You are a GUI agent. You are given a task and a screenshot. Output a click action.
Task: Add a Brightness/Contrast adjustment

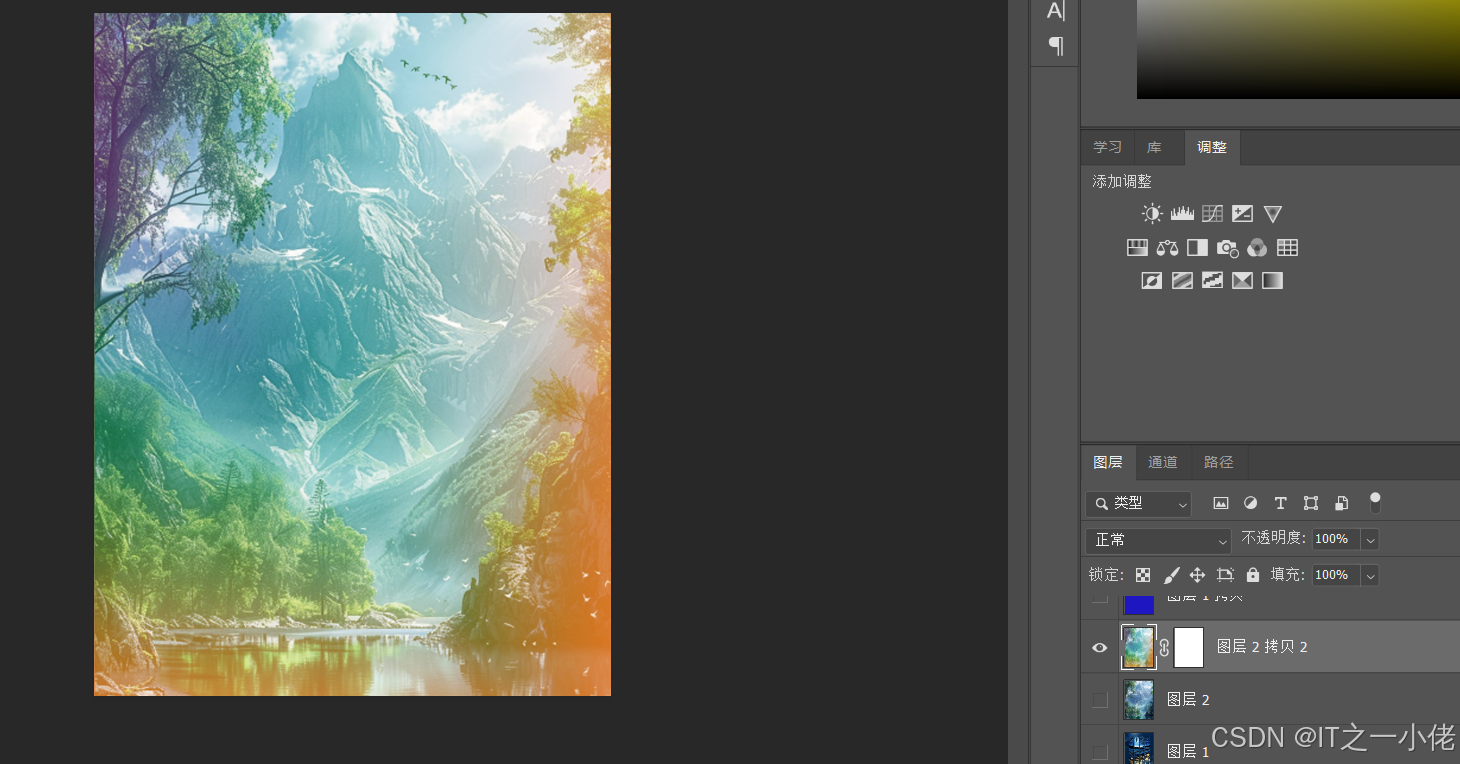[1152, 214]
